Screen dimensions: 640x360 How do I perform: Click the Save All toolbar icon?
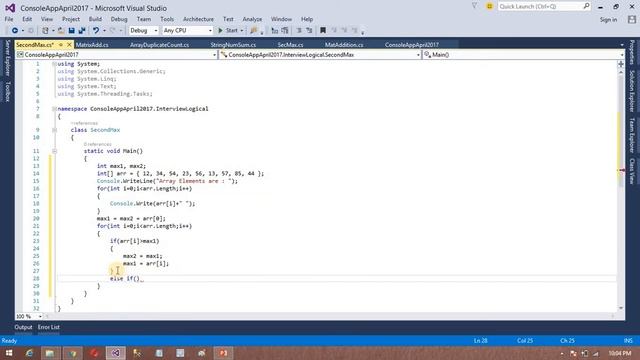point(82,31)
